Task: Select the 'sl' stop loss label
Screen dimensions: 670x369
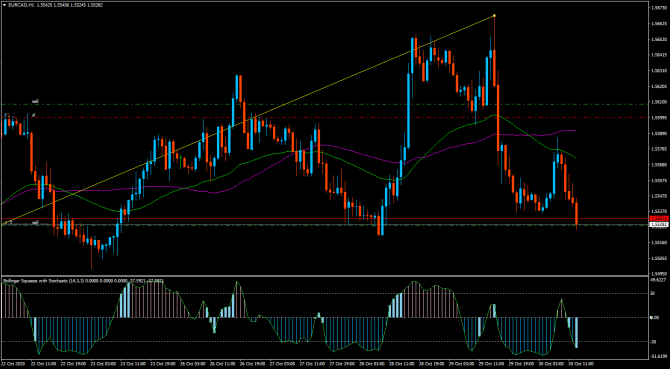Action: pyautogui.click(x=33, y=114)
